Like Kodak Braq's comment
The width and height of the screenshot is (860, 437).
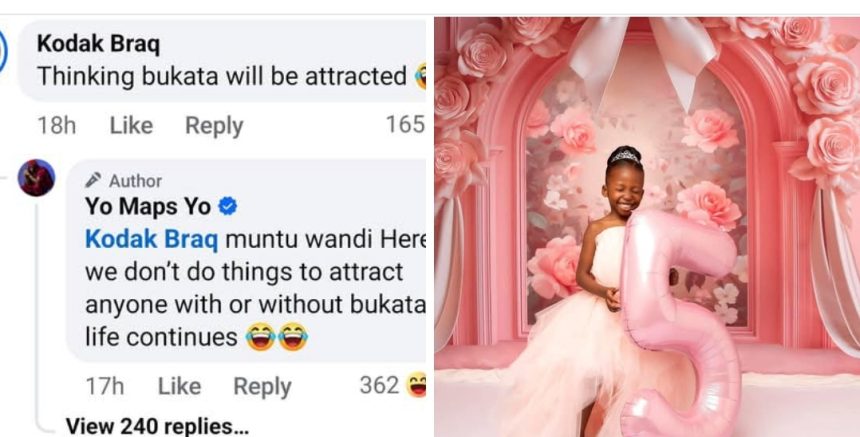coord(131,125)
